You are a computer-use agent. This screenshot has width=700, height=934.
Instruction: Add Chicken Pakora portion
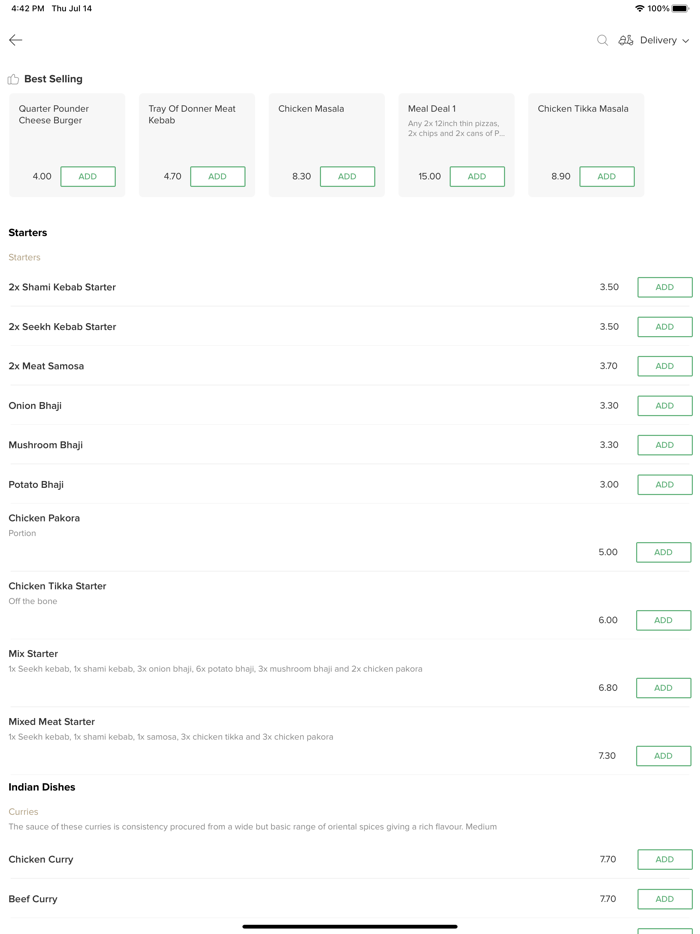663,552
